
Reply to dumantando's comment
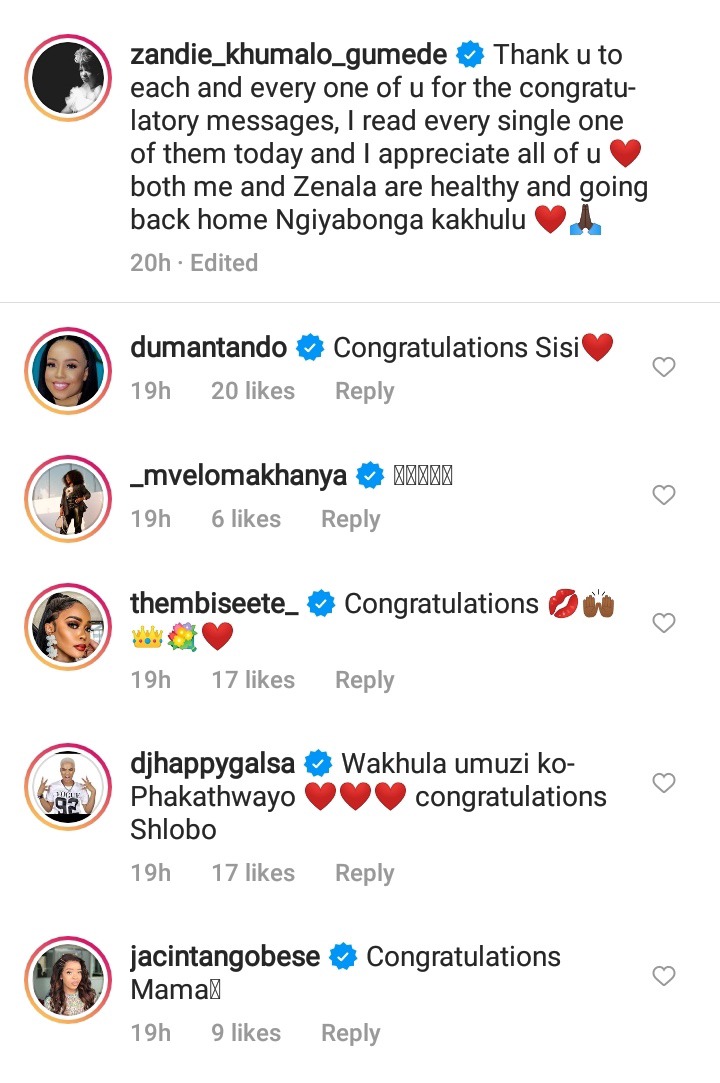(x=364, y=391)
